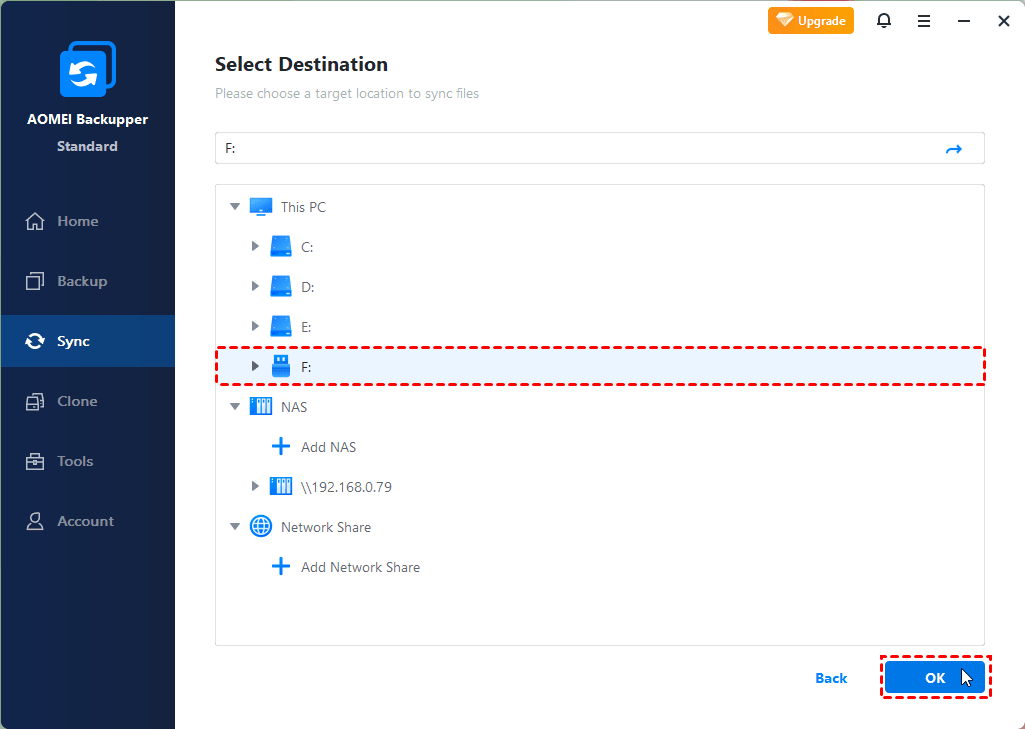This screenshot has height=729, width=1025.
Task: Go to the Backup section
Action: click(81, 281)
